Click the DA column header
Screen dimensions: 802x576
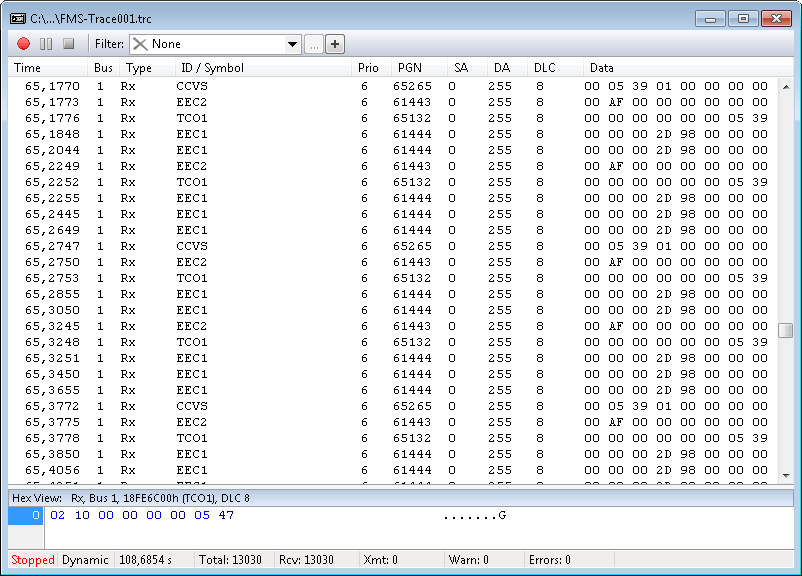pyautogui.click(x=506, y=68)
